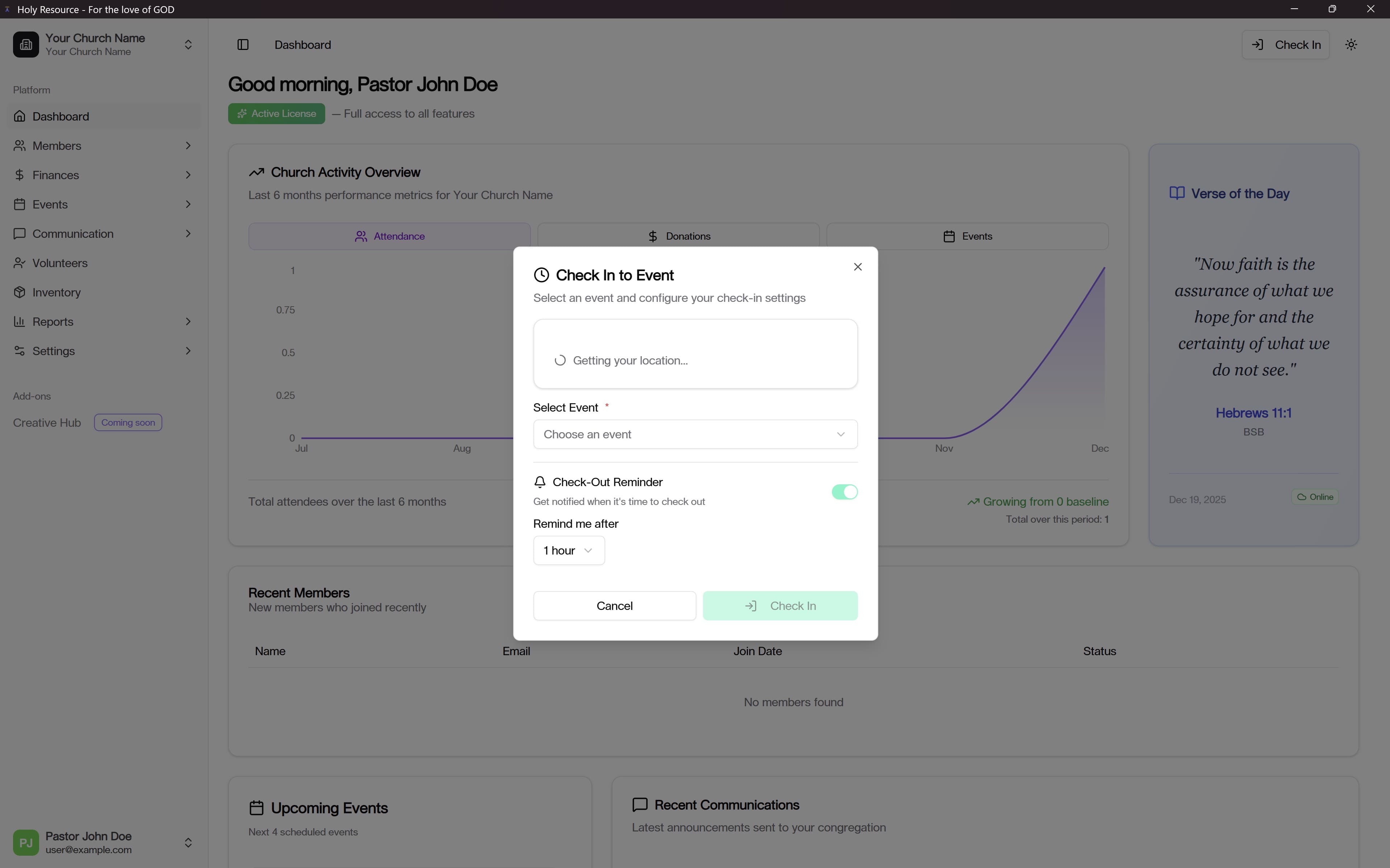
Task: Click the sidebar toggle panel icon
Action: [x=243, y=45]
